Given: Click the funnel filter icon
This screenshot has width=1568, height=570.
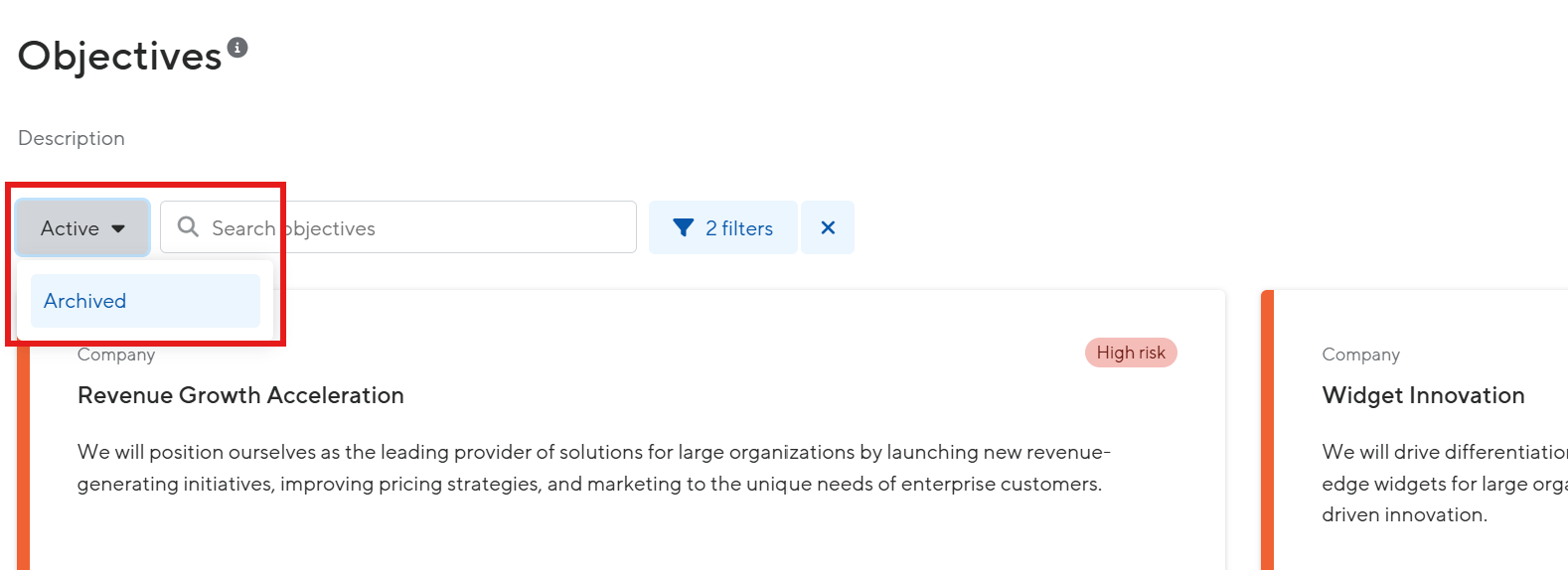Looking at the screenshot, I should click(684, 228).
